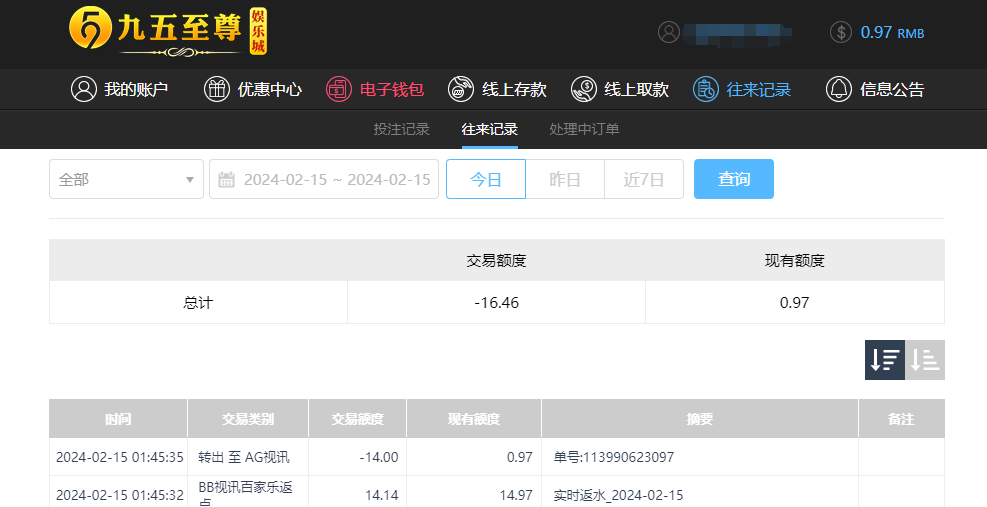
Task: Select the 昨日 date filter
Action: pyautogui.click(x=565, y=179)
